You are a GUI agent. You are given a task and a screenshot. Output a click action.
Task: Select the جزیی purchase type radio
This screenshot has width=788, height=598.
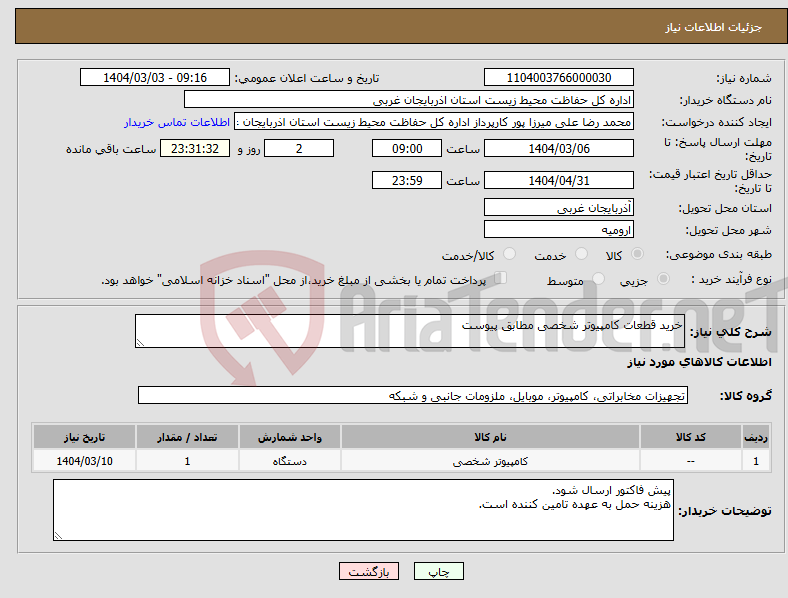click(663, 278)
